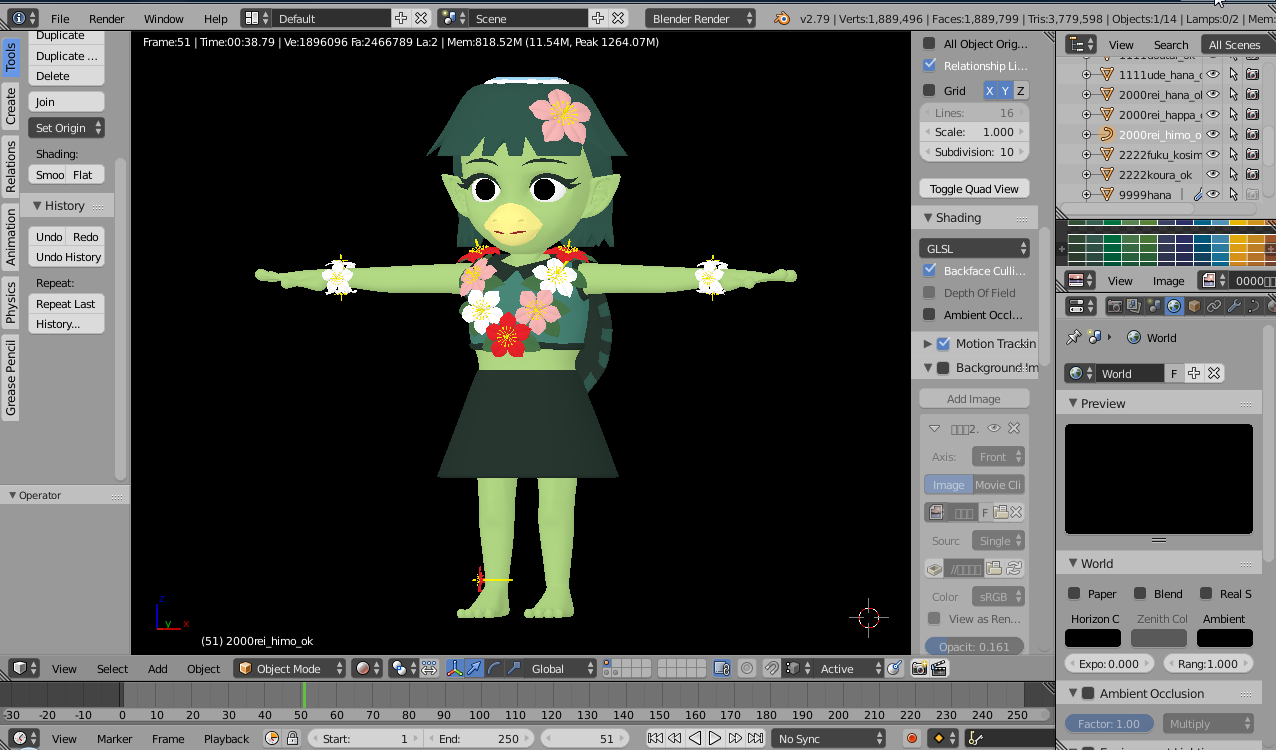Screen dimensions: 1276x750
Task: Switch to the Animation tool shelf tab
Action: coord(11,237)
